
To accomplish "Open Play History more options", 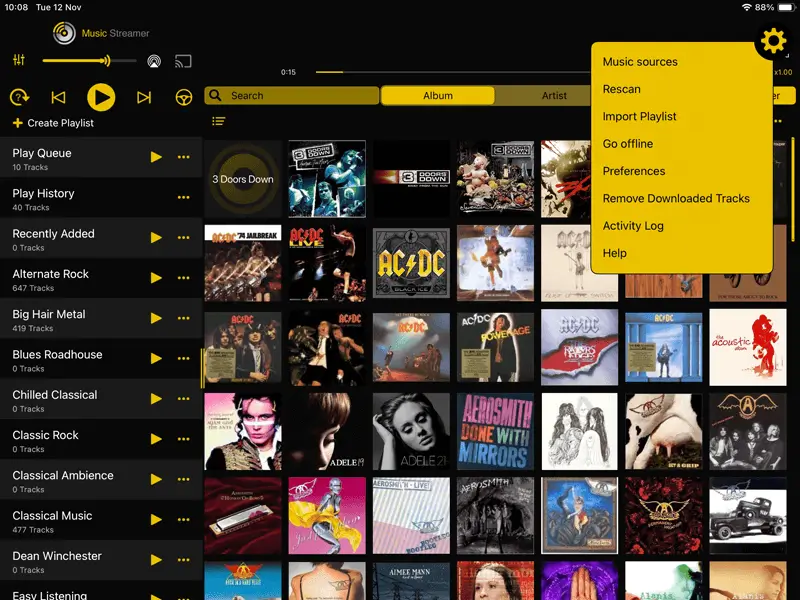I will tap(184, 197).
